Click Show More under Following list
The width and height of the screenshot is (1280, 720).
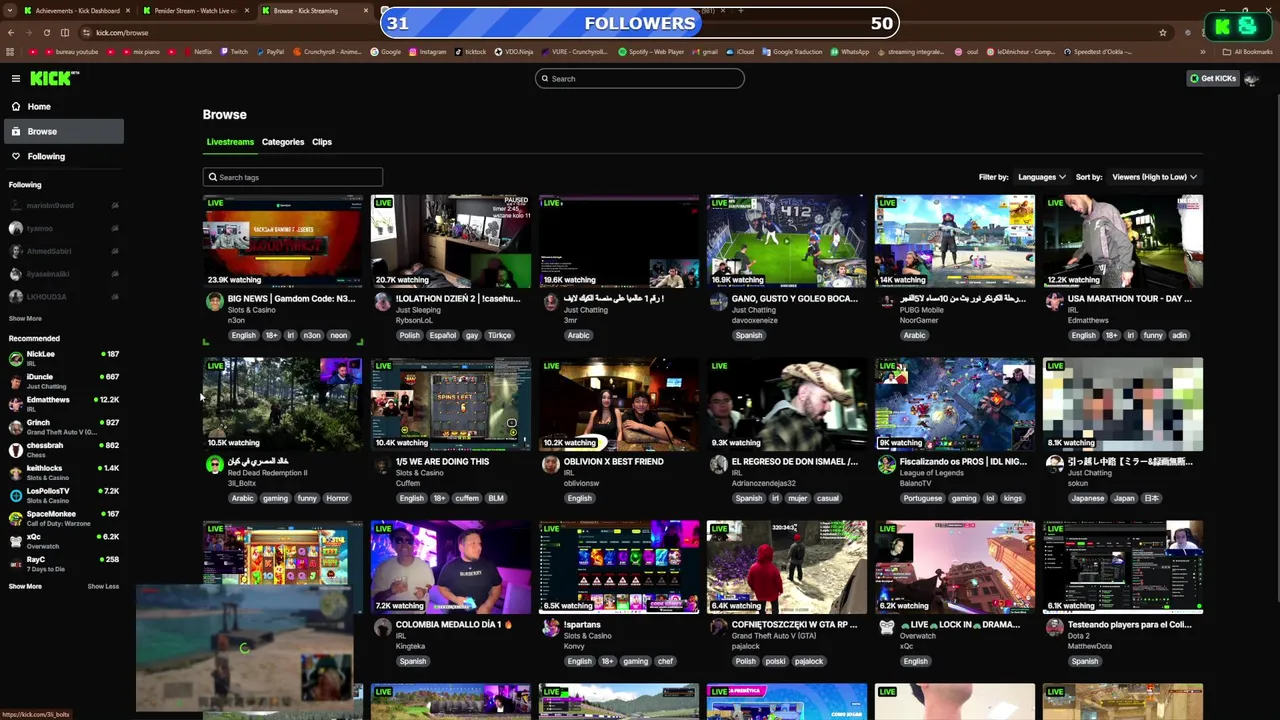pos(25,319)
